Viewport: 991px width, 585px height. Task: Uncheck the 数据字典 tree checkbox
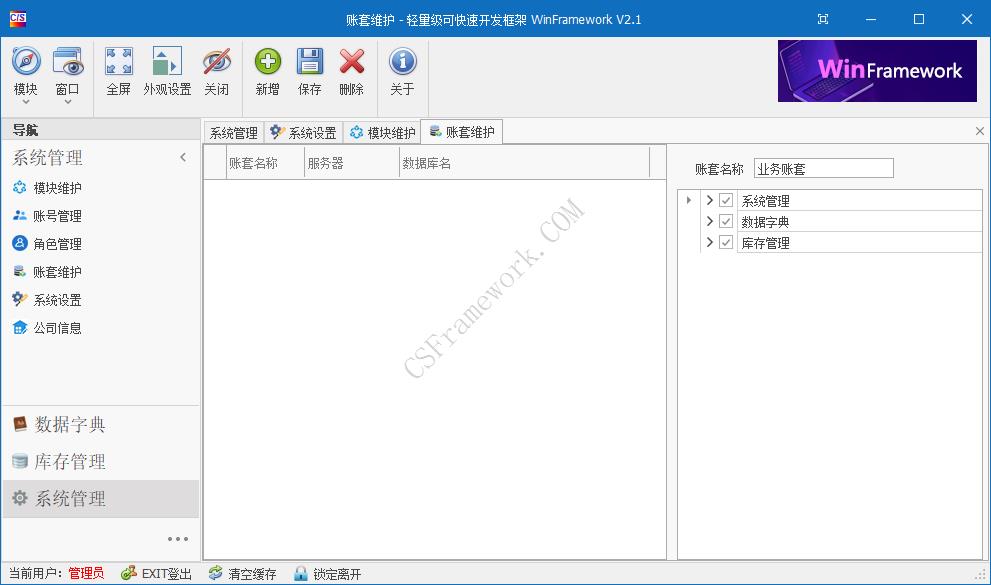tap(726, 220)
